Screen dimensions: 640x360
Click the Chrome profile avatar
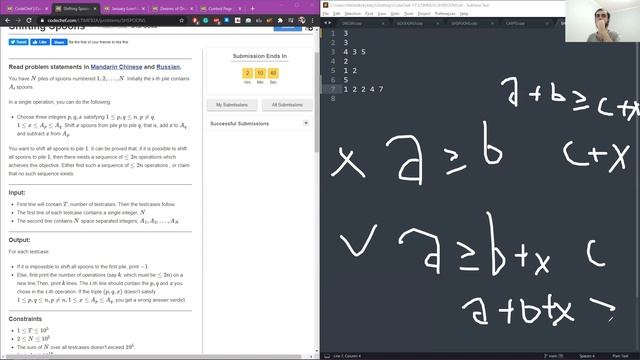pyautogui.click(x=302, y=20)
